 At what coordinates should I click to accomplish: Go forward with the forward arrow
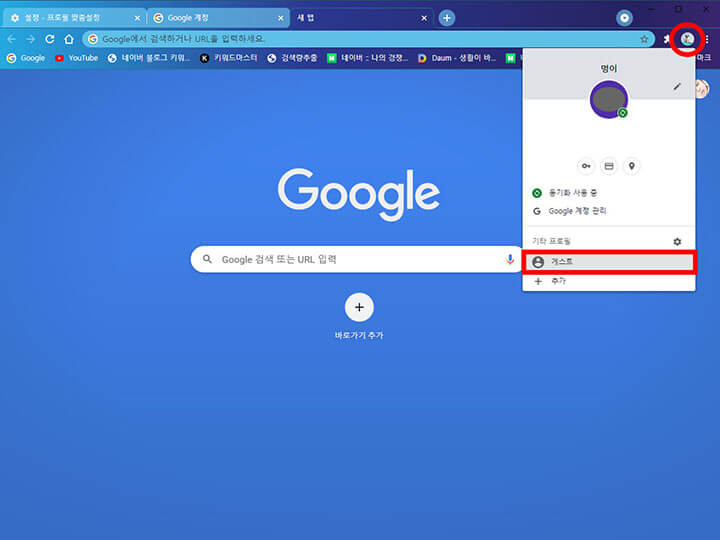[31, 39]
